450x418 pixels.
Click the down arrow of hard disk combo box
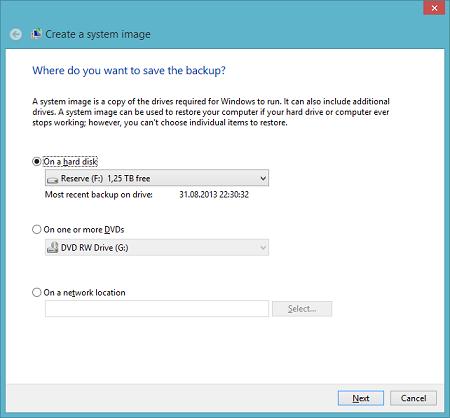pos(263,179)
